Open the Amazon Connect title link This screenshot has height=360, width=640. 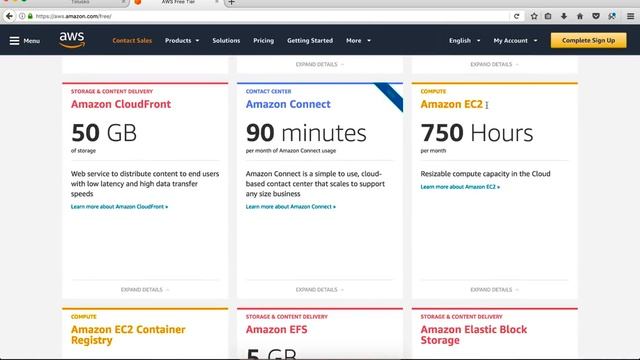288,104
